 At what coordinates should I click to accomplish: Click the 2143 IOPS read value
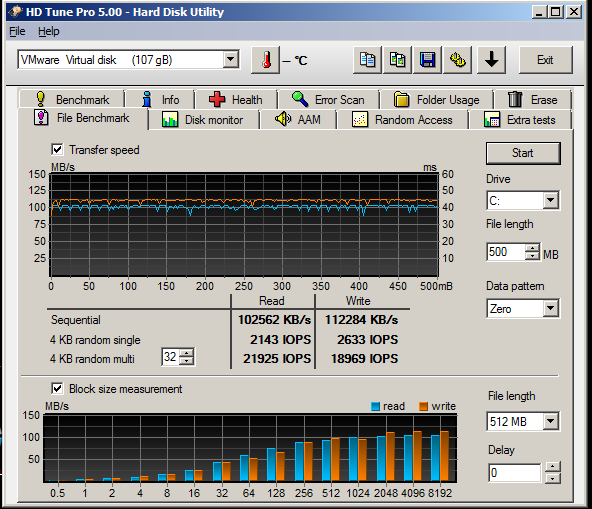pos(281,339)
